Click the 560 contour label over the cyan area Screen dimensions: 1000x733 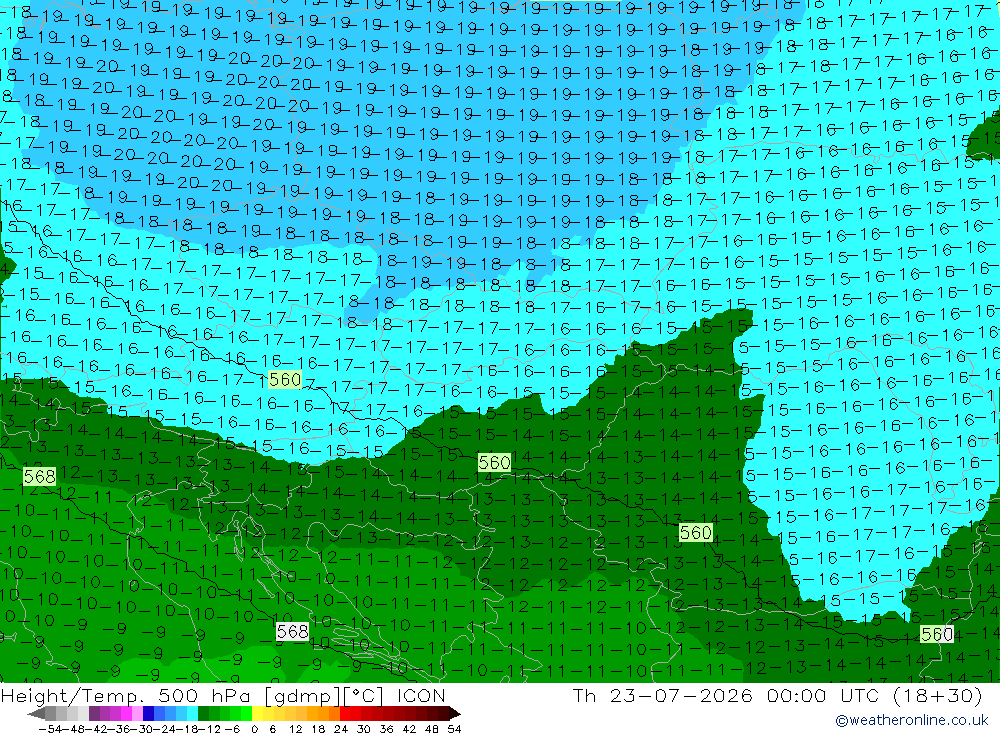click(x=284, y=380)
